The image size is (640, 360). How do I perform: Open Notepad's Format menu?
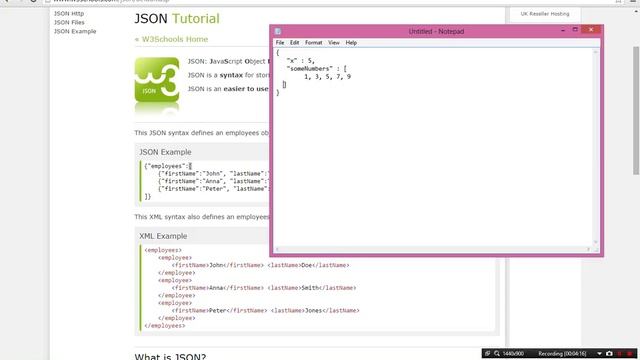[313, 42]
